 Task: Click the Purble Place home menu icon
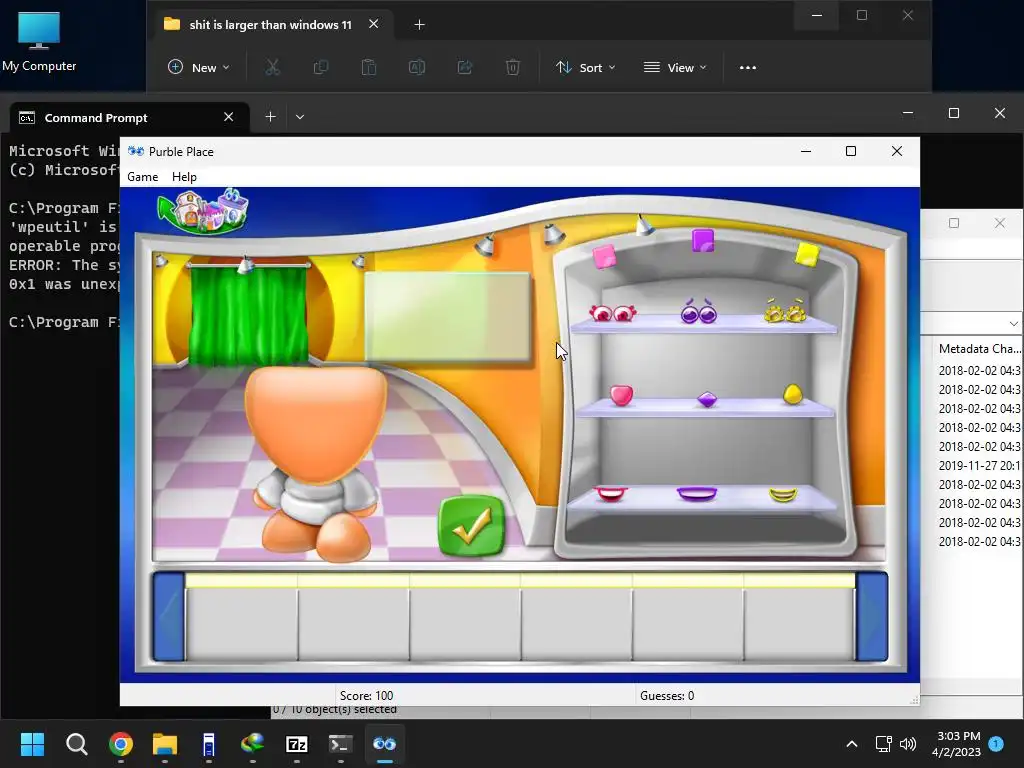203,210
